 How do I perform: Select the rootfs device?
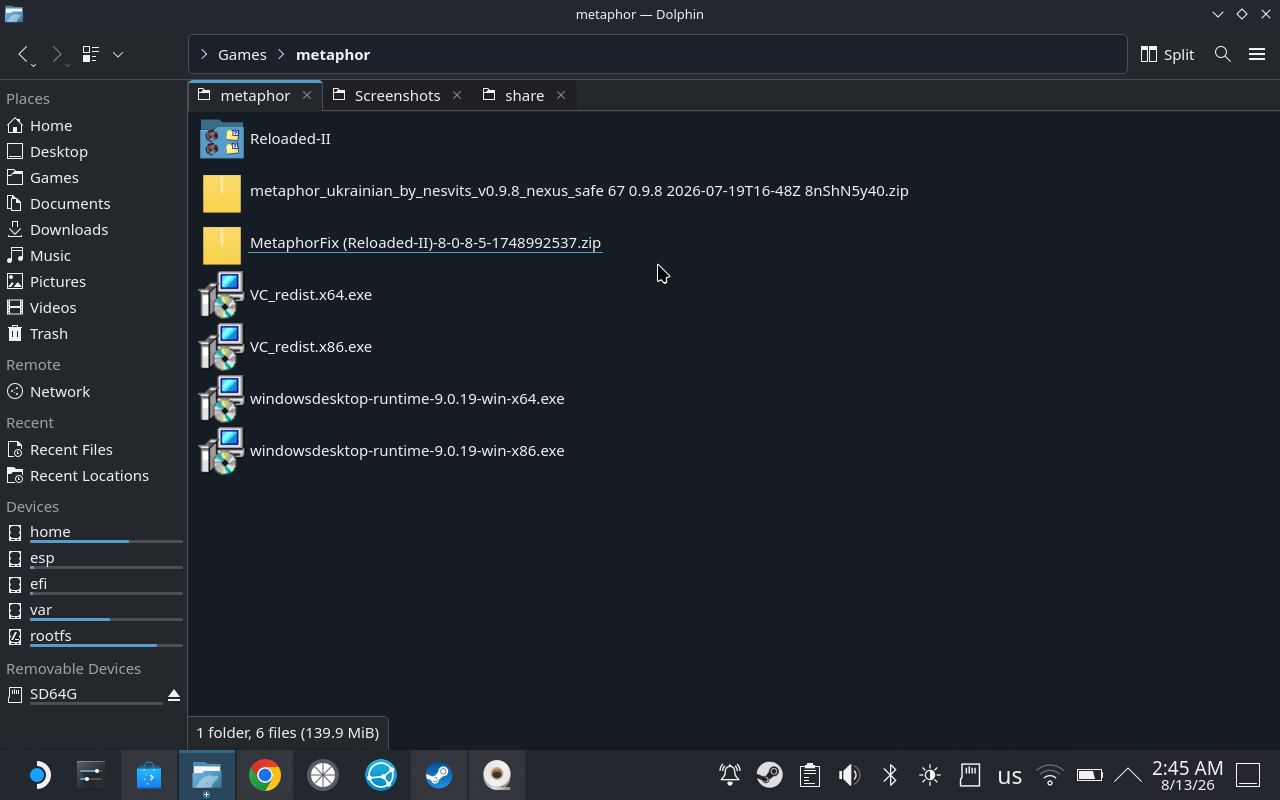click(x=93, y=636)
